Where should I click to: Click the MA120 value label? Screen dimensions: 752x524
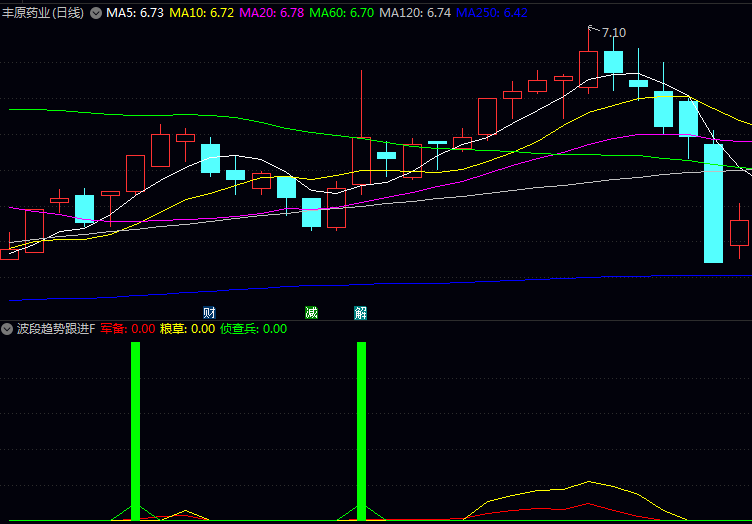415,13
